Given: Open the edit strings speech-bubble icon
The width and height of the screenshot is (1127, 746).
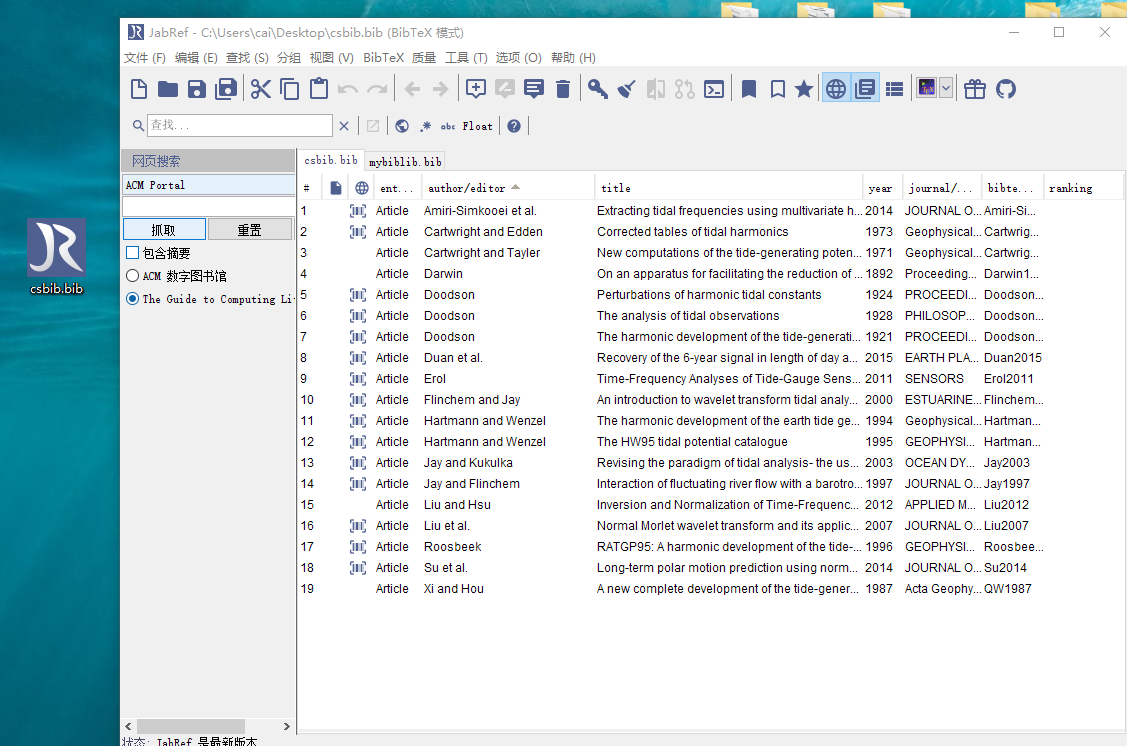Looking at the screenshot, I should (534, 89).
